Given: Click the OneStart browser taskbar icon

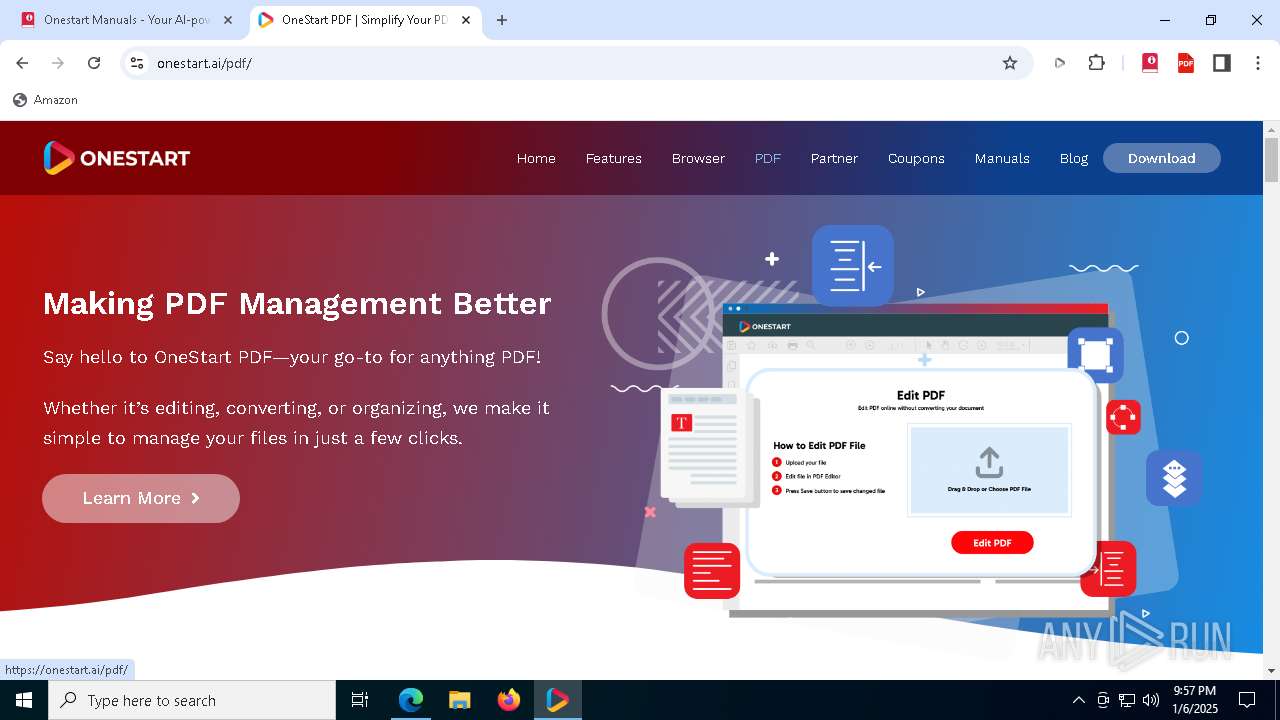Looking at the screenshot, I should [x=557, y=700].
